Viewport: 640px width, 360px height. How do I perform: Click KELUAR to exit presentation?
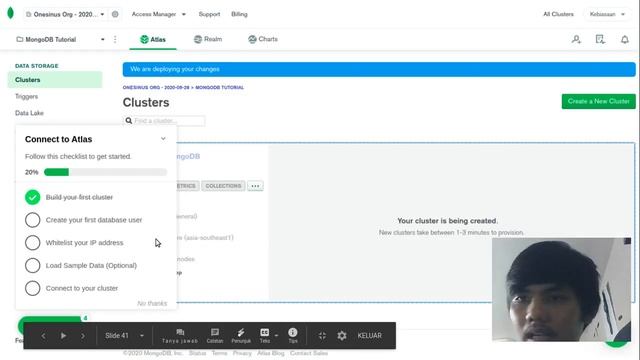coord(369,336)
